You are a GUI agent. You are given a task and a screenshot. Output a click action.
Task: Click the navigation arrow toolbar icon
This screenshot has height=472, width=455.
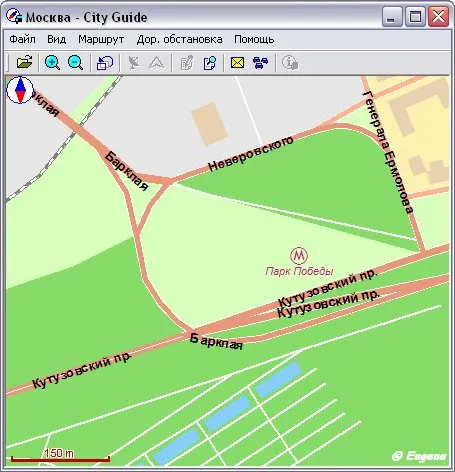[x=157, y=62]
